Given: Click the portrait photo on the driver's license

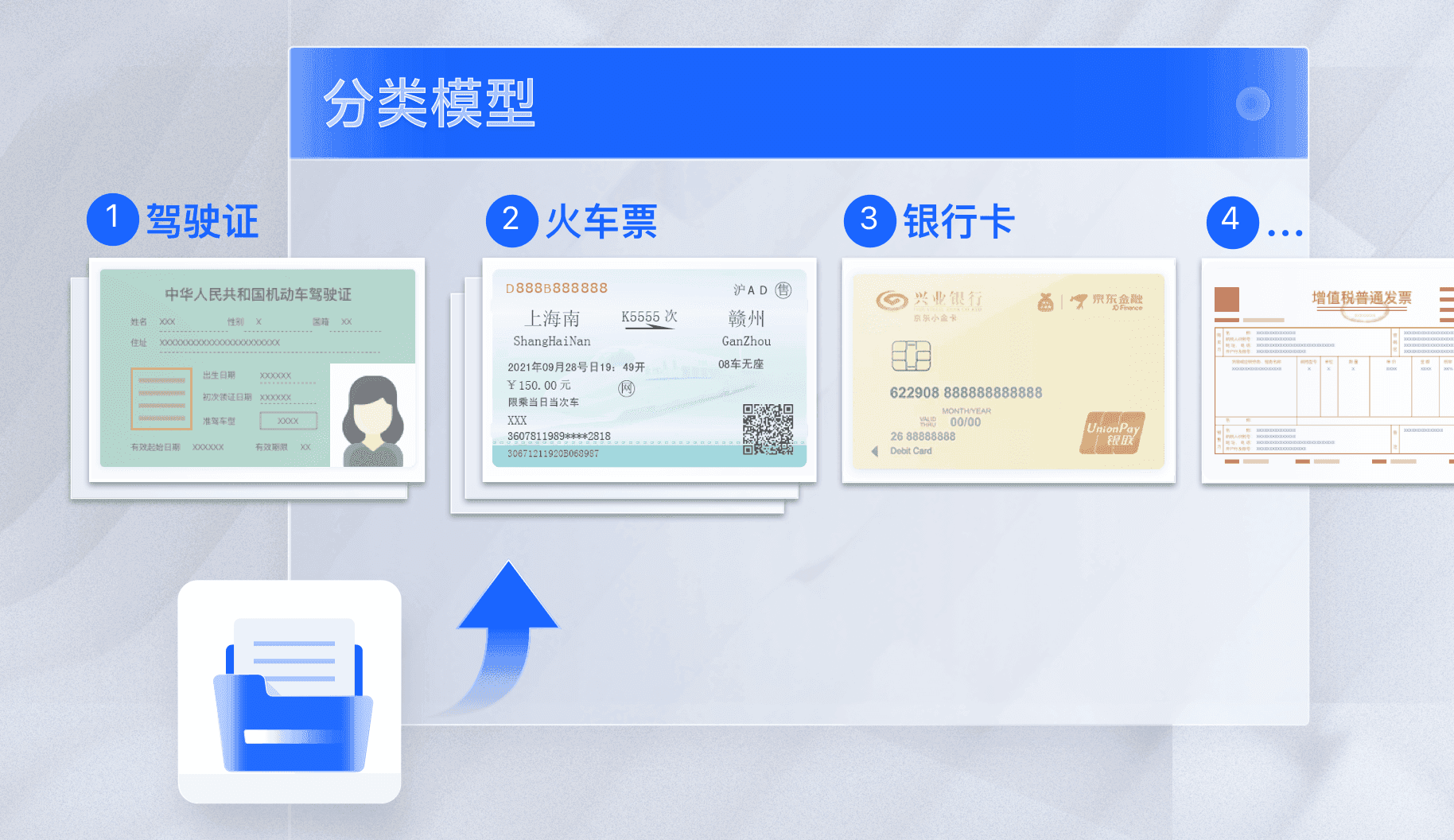Looking at the screenshot, I should pos(372,414).
